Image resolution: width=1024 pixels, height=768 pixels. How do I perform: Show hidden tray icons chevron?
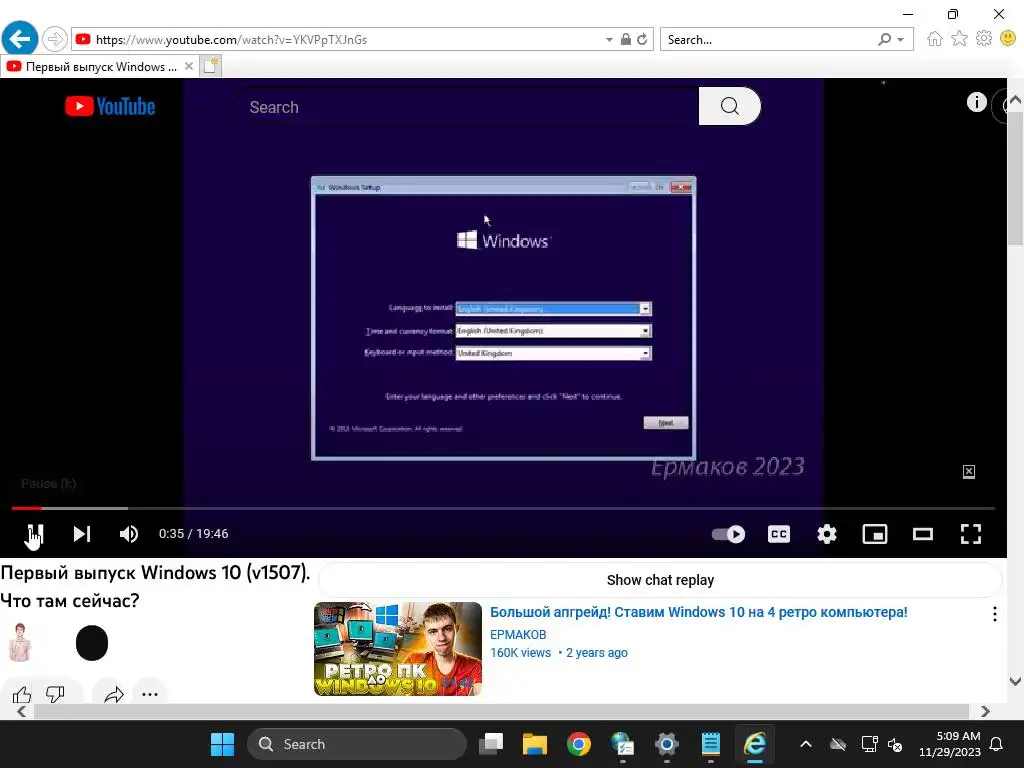[806, 744]
